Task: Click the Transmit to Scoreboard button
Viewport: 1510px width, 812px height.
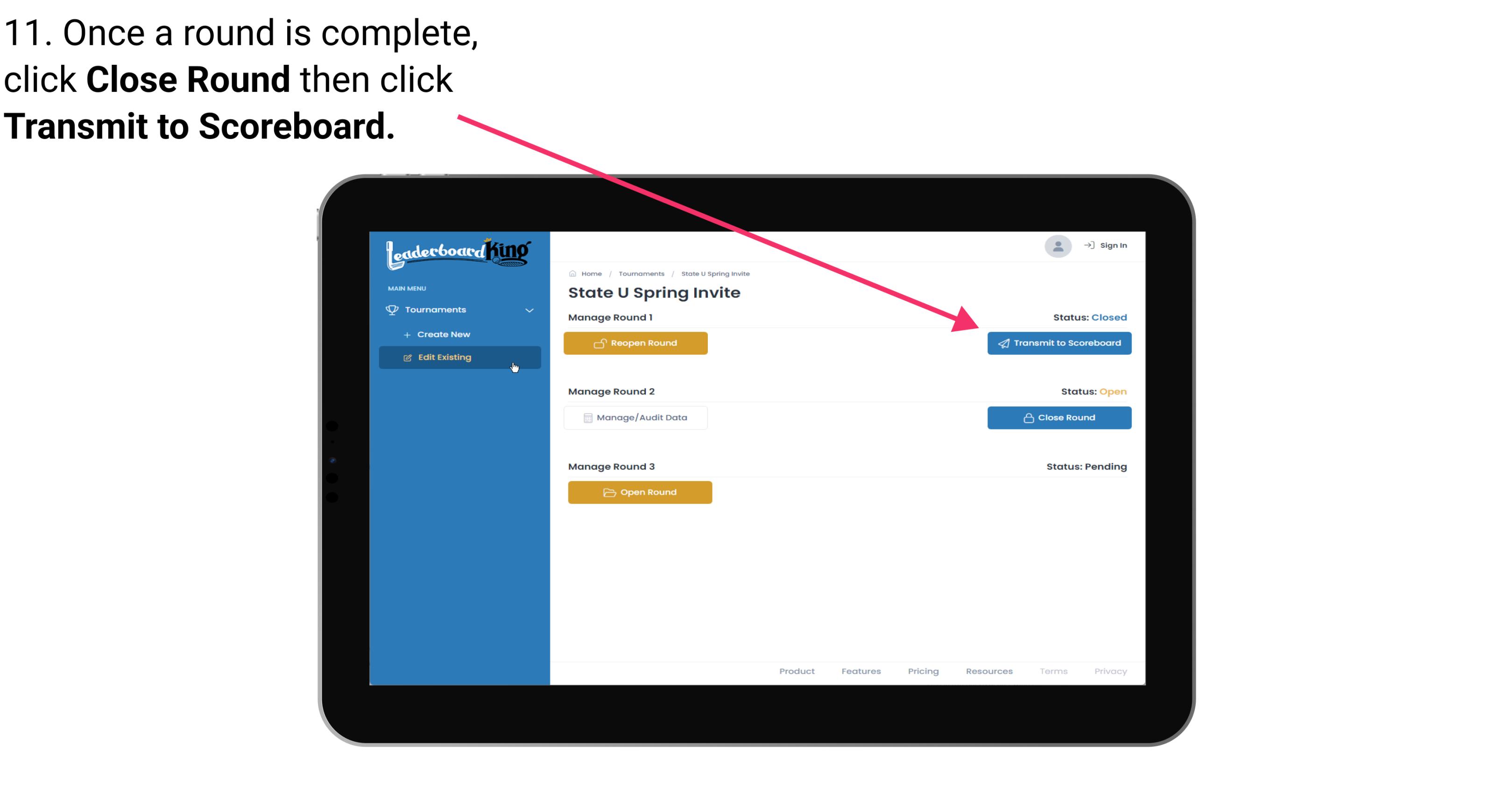Action: tap(1058, 343)
